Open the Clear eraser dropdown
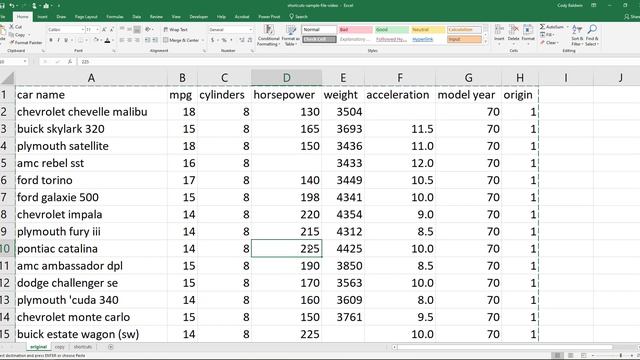The height and width of the screenshot is (360, 640). (549, 42)
